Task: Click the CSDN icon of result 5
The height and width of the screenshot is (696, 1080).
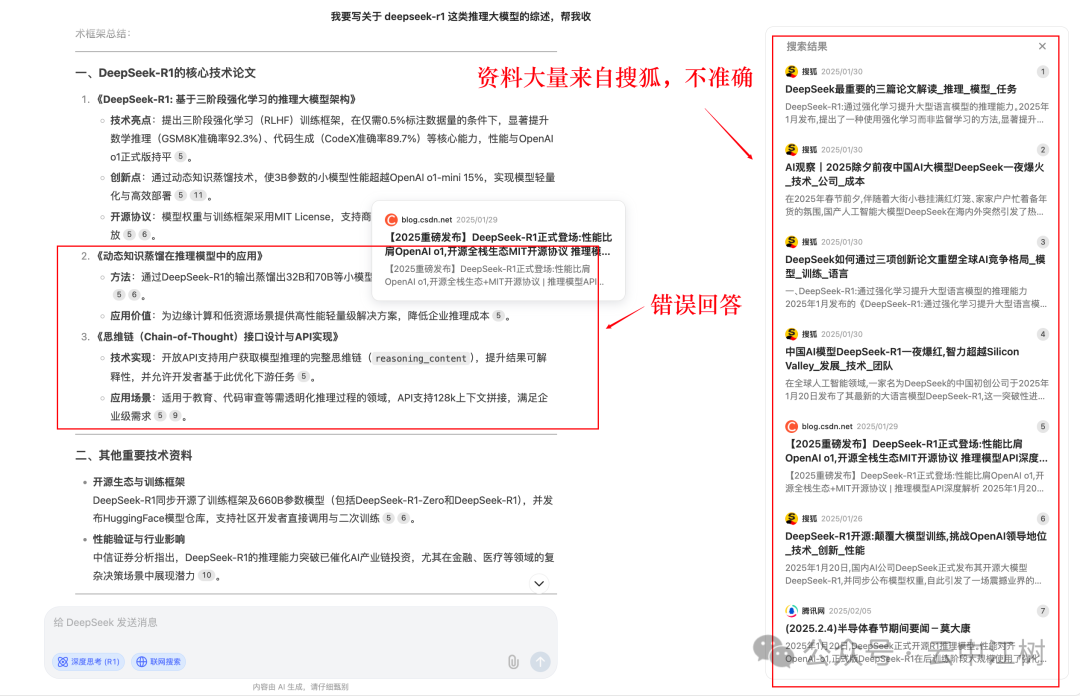Action: (791, 427)
